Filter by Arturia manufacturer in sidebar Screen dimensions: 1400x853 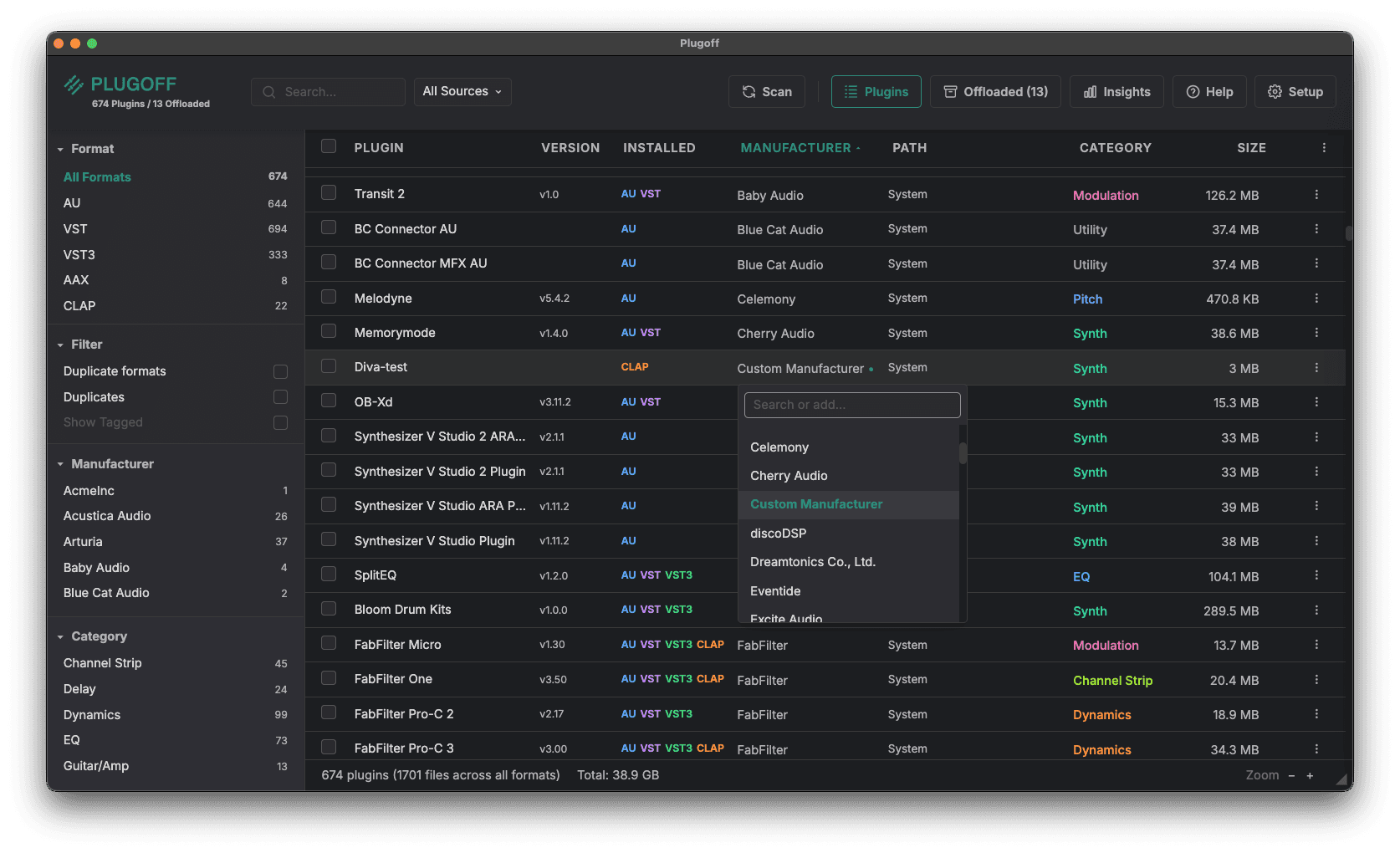click(175, 542)
